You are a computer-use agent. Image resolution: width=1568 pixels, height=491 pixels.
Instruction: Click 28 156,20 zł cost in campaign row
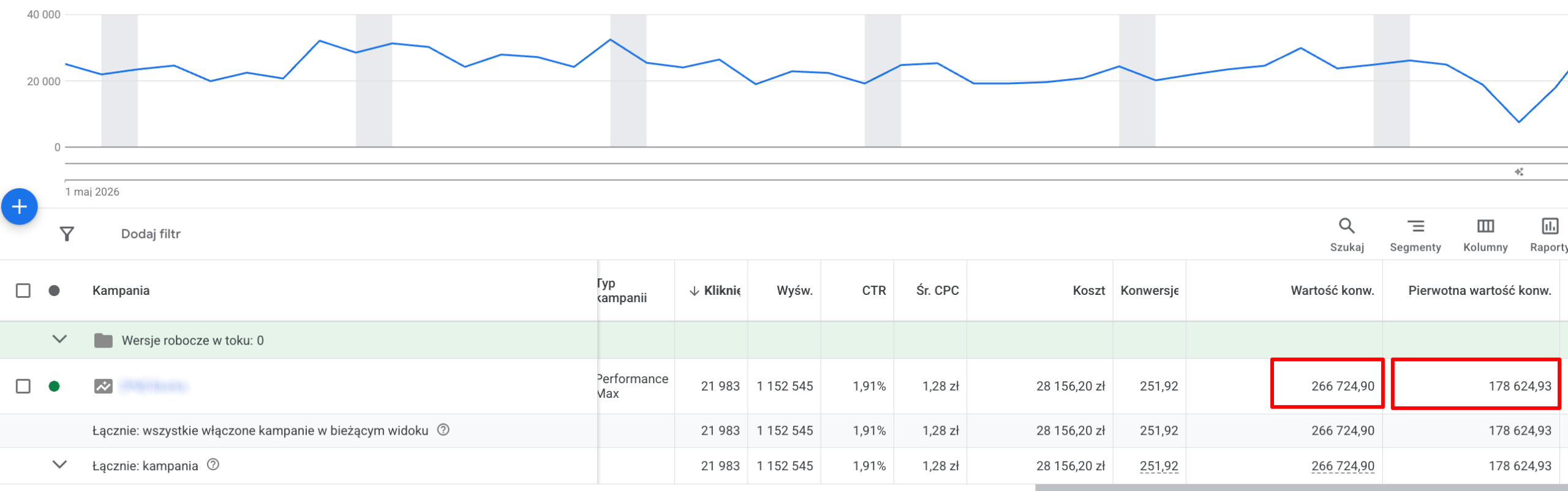(1071, 386)
